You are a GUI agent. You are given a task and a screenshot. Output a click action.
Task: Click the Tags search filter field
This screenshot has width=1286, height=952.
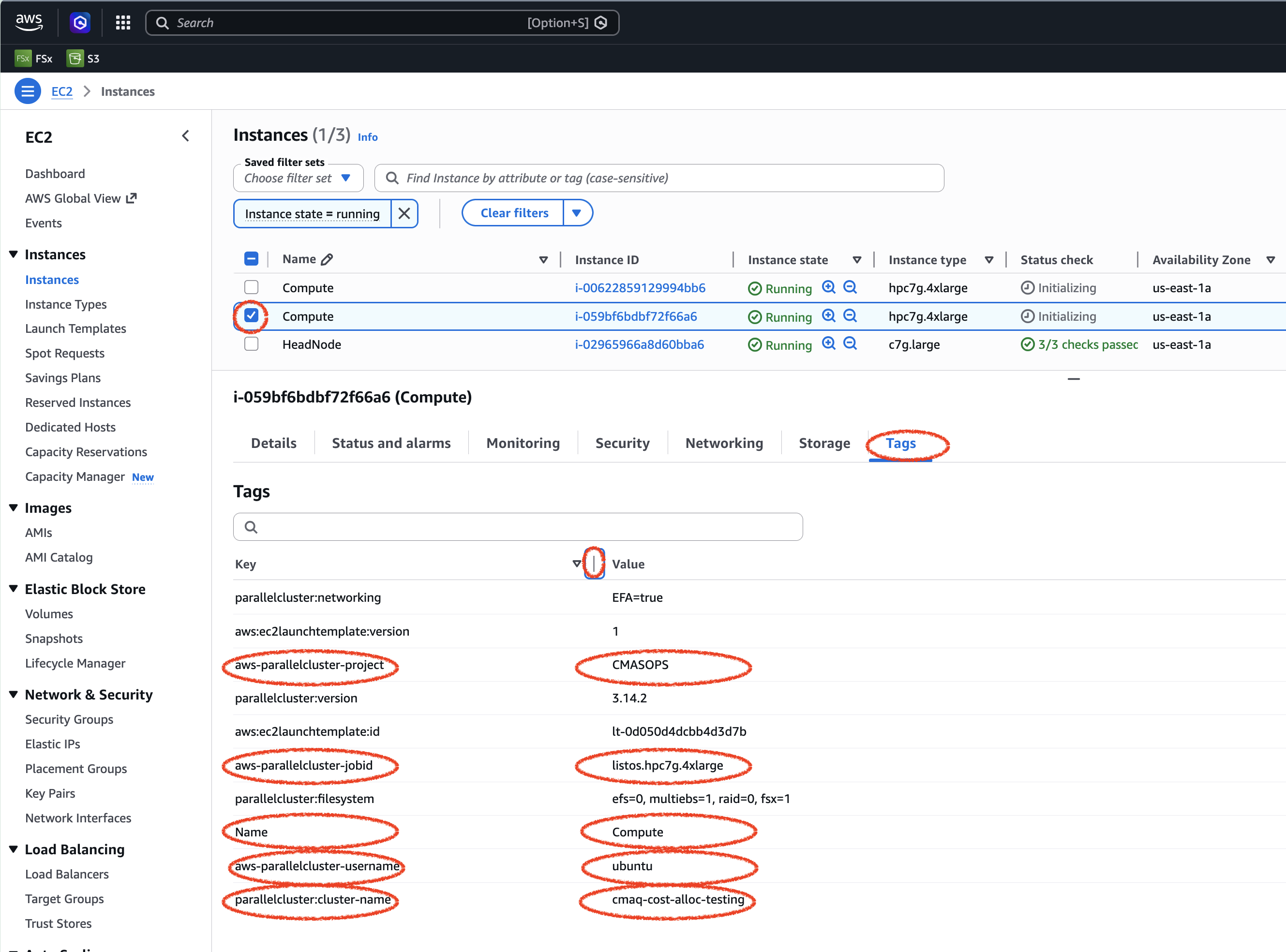pos(518,527)
